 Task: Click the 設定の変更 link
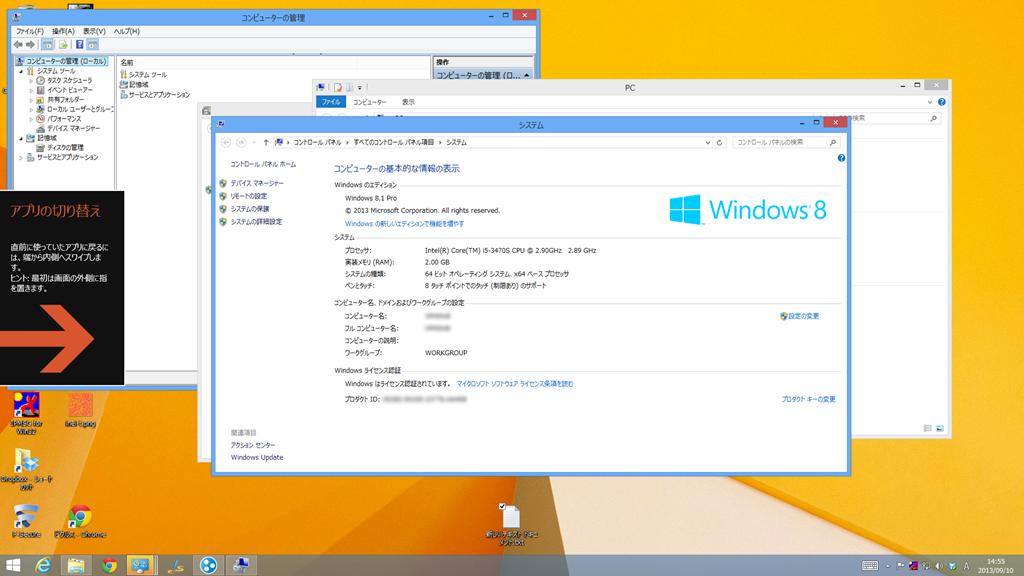pos(803,316)
